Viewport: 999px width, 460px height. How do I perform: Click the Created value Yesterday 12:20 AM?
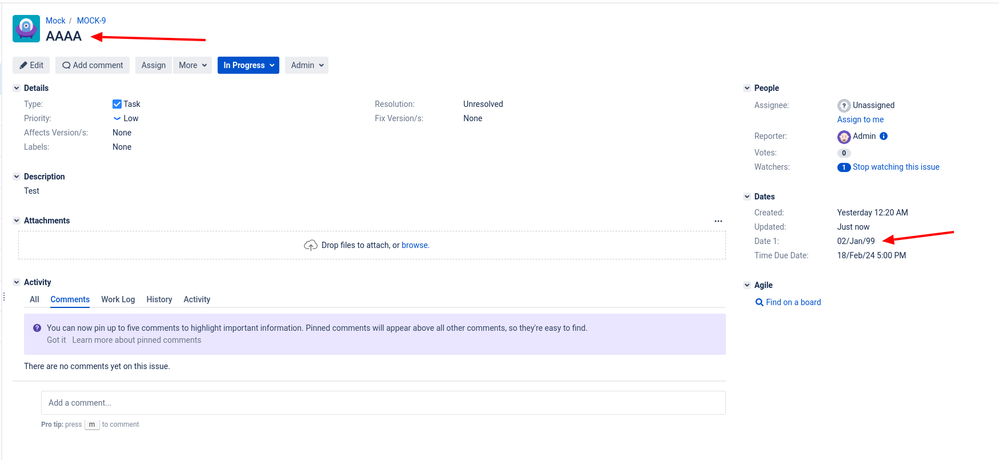[875, 213]
